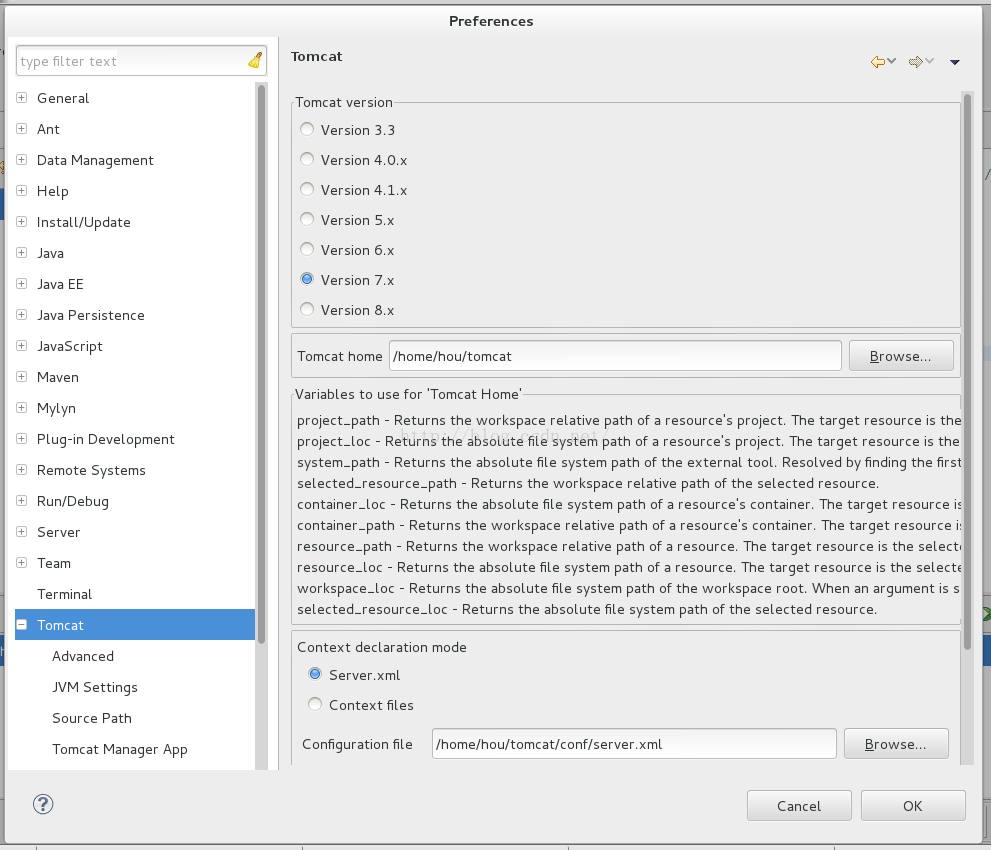991x850 pixels.
Task: Expand the Help preferences node
Action: coord(21,190)
